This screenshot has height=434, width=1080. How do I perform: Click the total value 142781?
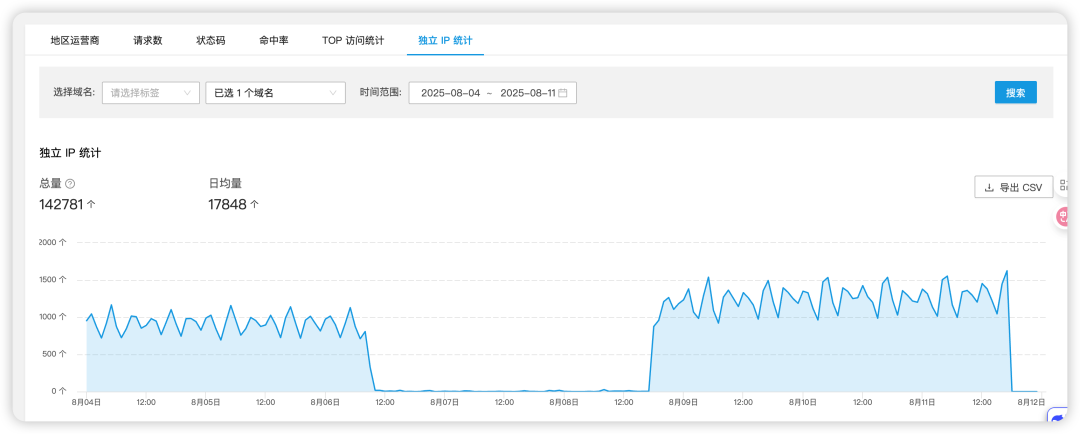(x=63, y=204)
